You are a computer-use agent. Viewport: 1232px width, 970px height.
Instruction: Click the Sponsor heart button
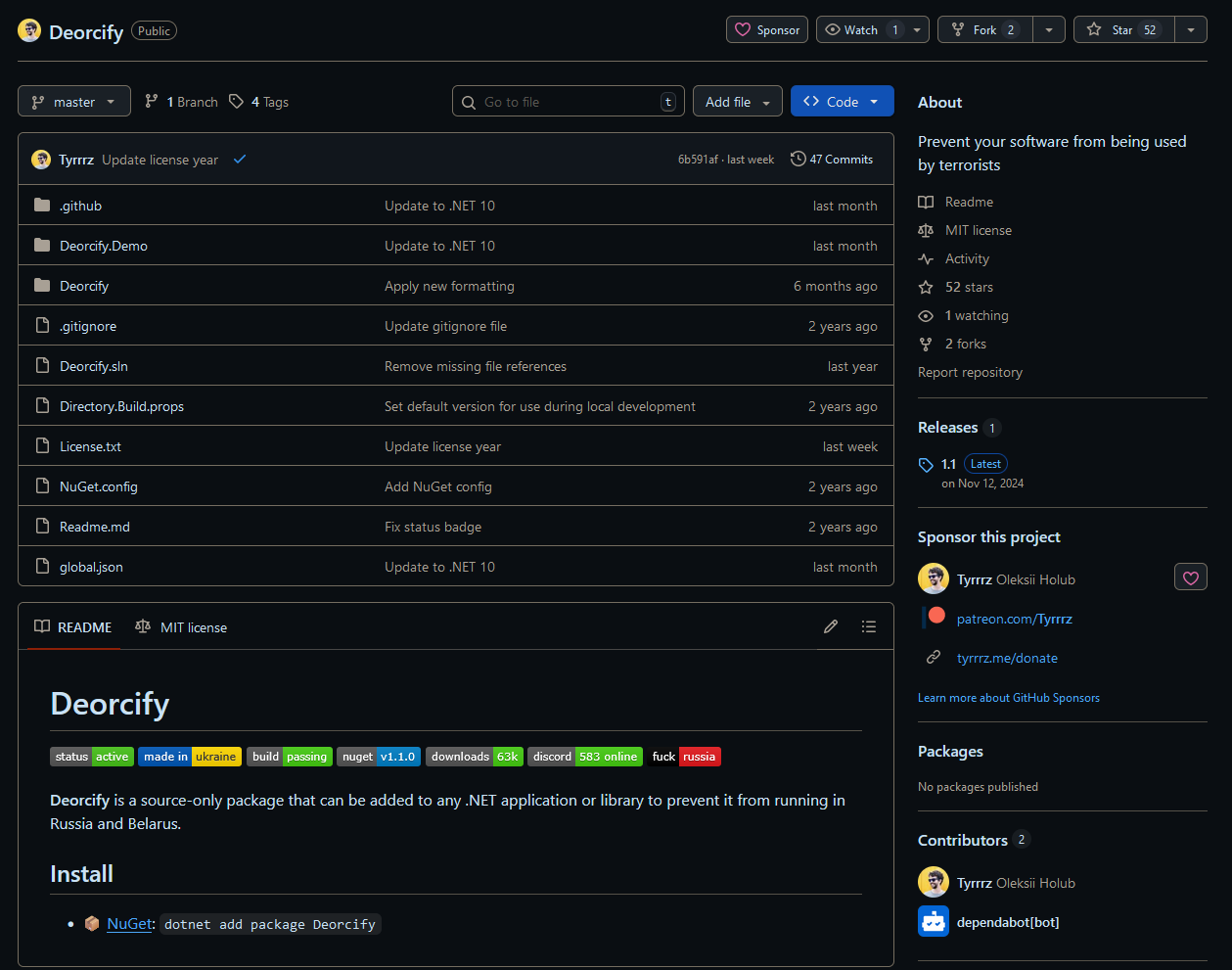coord(767,29)
